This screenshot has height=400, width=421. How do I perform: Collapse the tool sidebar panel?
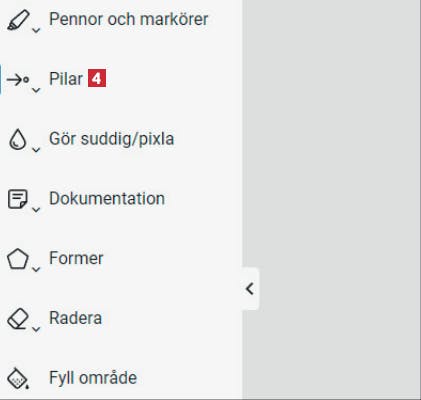tap(250, 289)
